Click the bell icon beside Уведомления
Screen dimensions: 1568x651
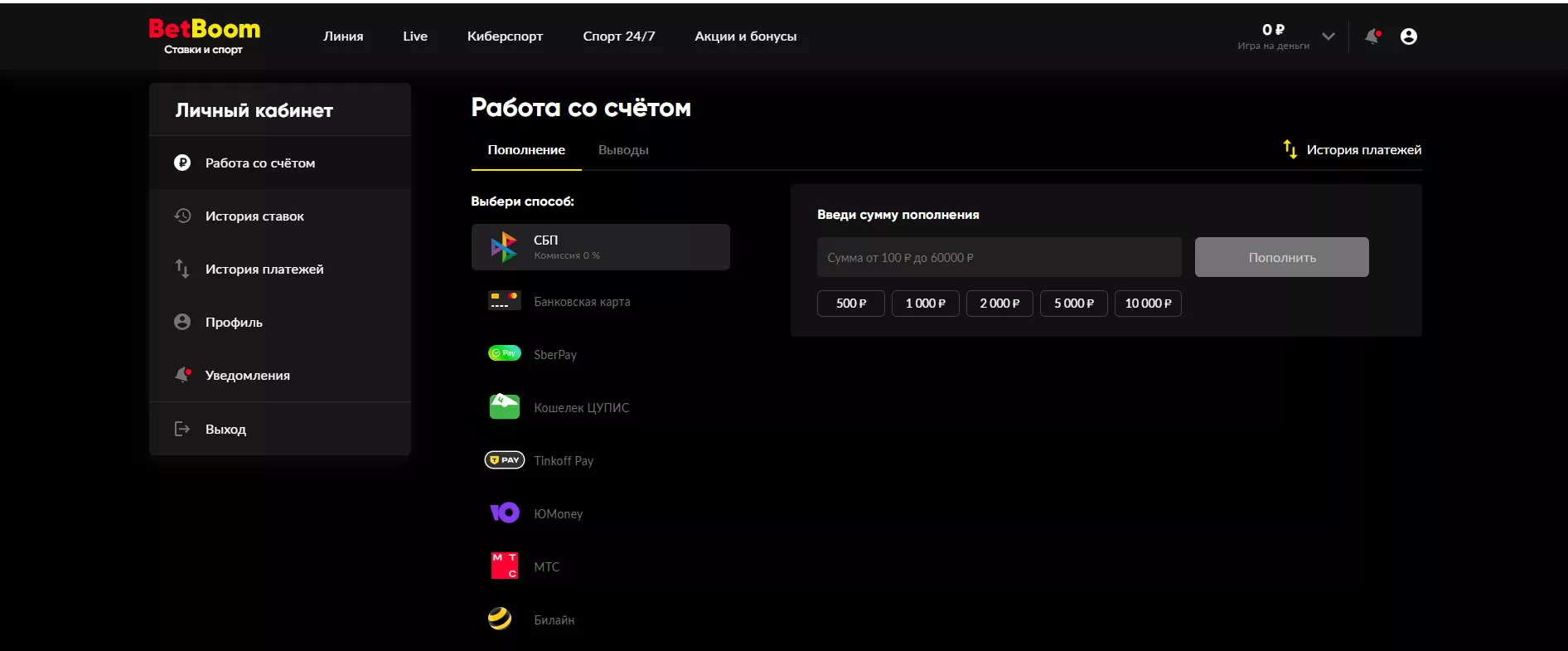[182, 375]
